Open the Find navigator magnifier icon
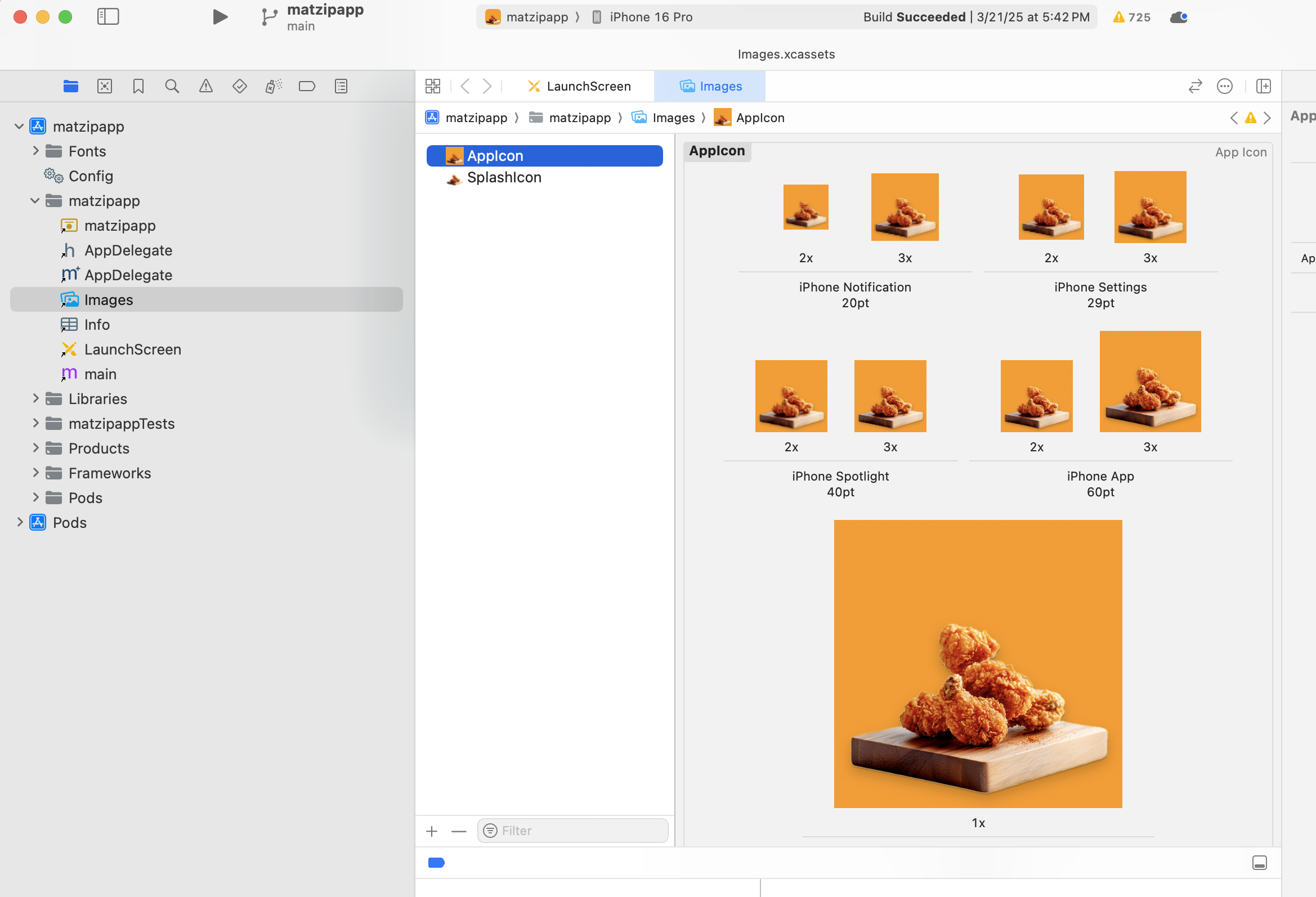This screenshot has height=897, width=1316. [172, 86]
